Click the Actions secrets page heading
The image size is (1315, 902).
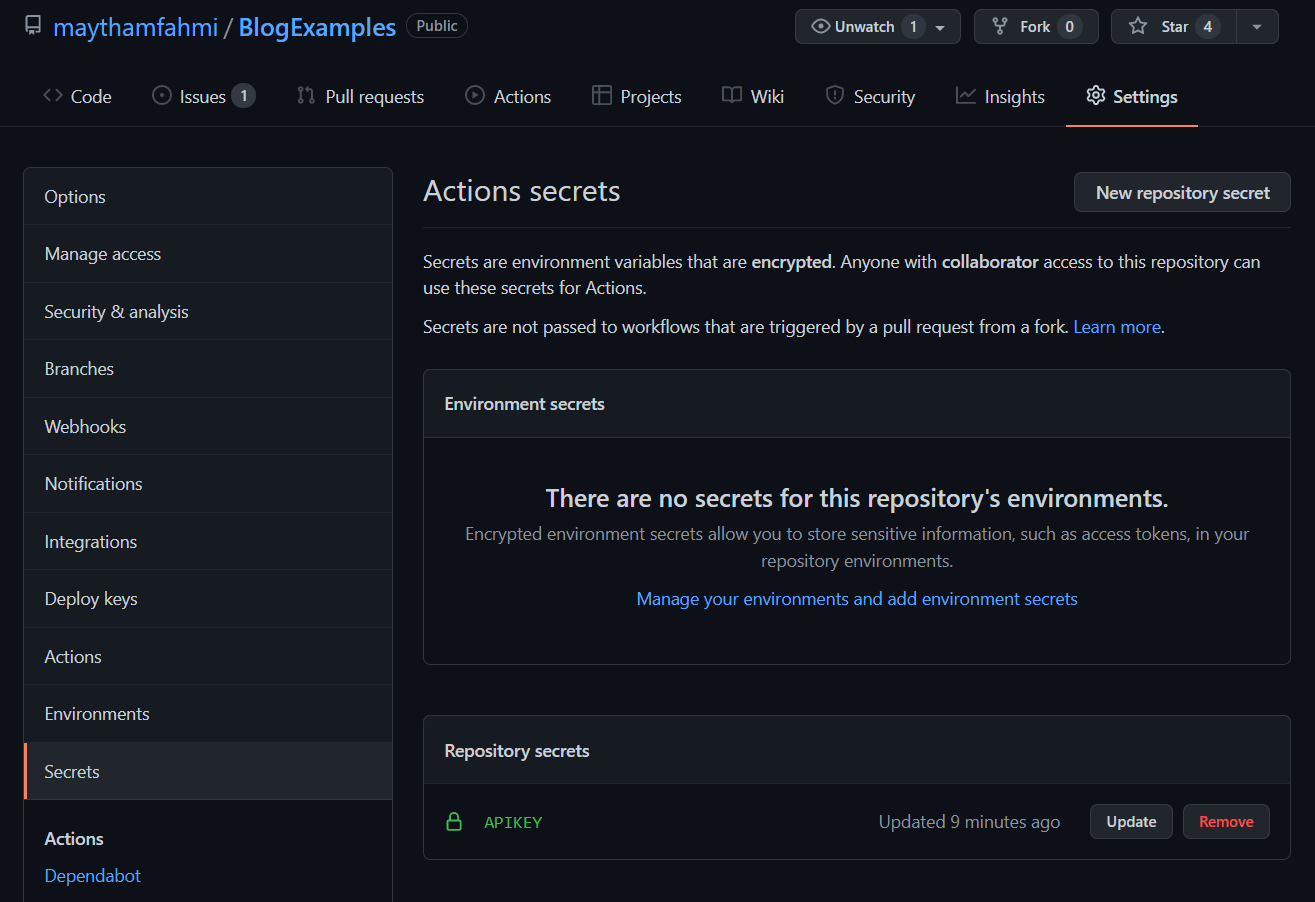[x=522, y=191]
